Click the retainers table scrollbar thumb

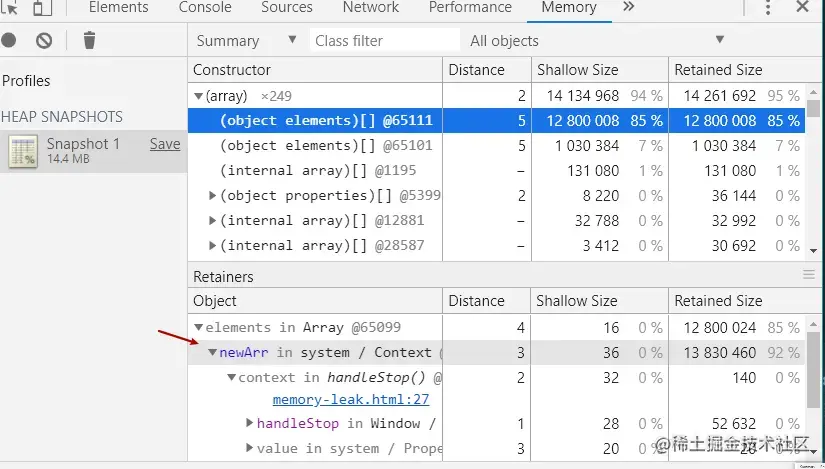(x=814, y=368)
